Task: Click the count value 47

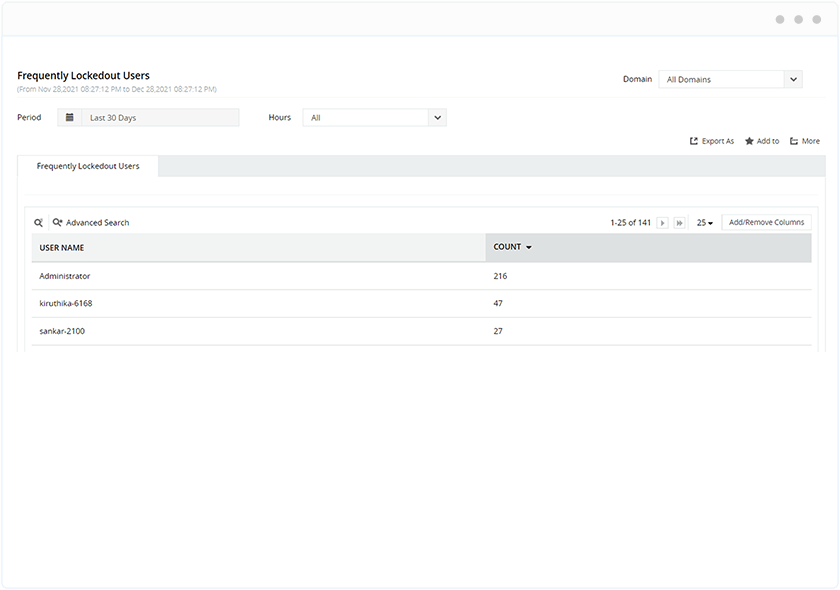Action: 498,303
